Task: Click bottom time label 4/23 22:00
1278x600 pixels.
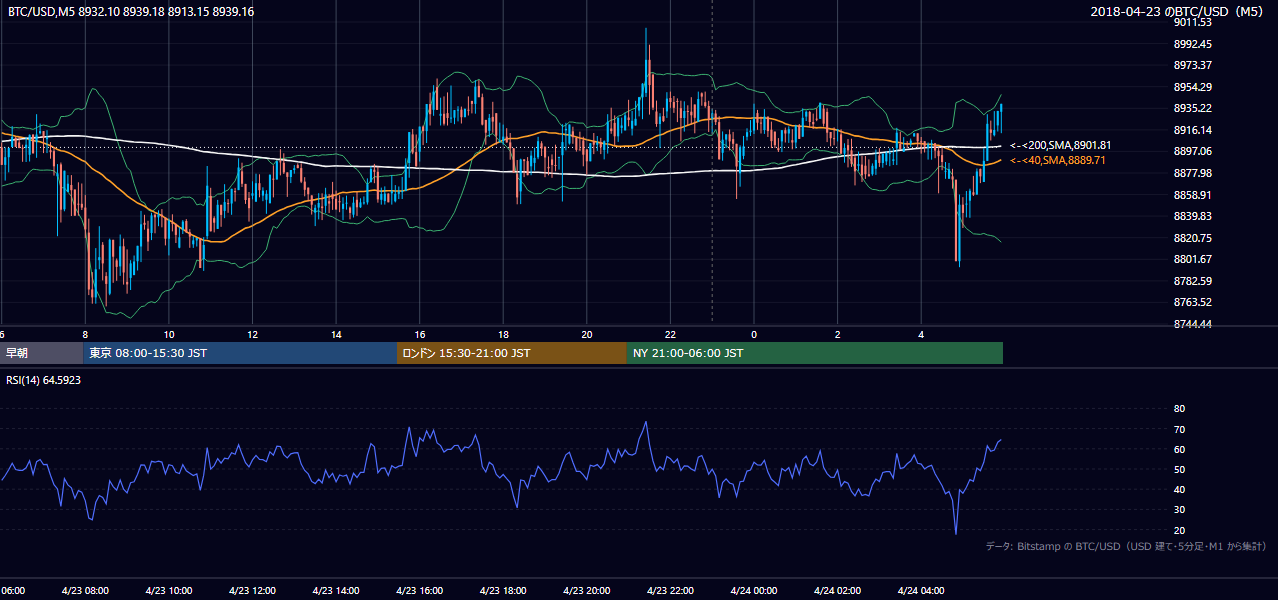Action: (x=670, y=591)
